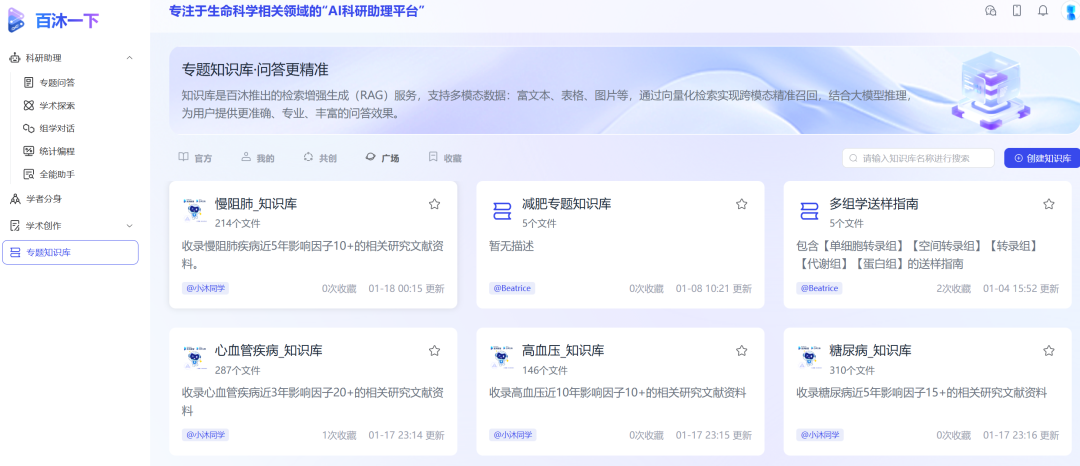Open the 心血管疾病_知识库 card title

point(269,350)
